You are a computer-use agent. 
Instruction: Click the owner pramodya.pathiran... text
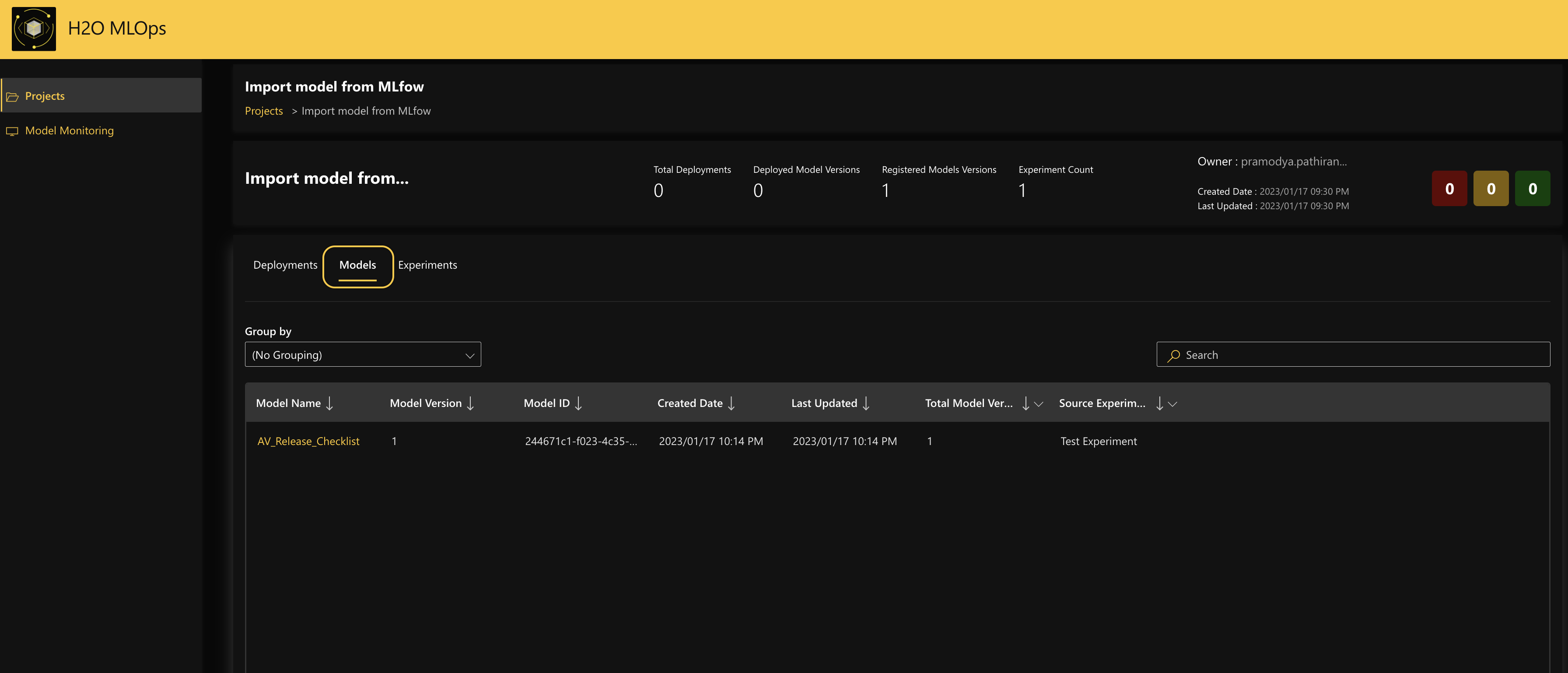coord(1294,161)
